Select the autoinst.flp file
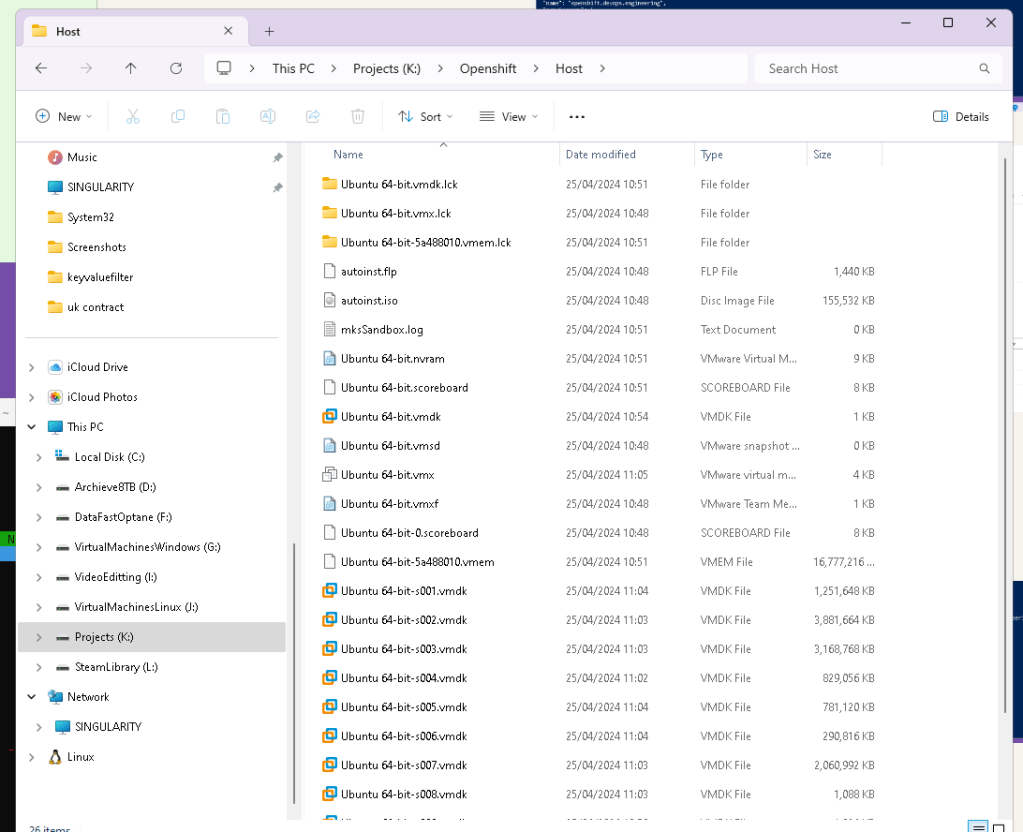Image resolution: width=1023 pixels, height=832 pixels. (x=369, y=271)
